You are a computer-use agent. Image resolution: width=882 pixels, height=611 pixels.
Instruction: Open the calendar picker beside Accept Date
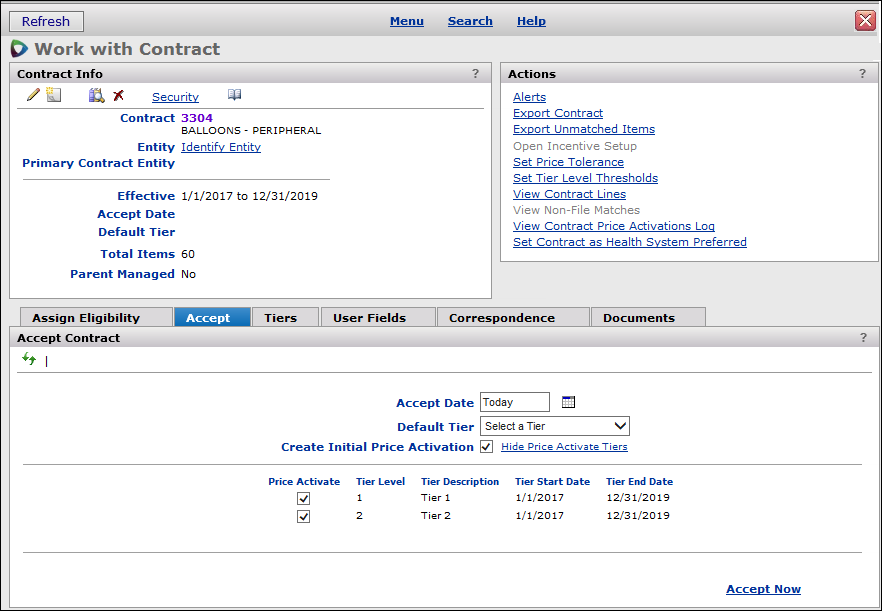coord(568,402)
